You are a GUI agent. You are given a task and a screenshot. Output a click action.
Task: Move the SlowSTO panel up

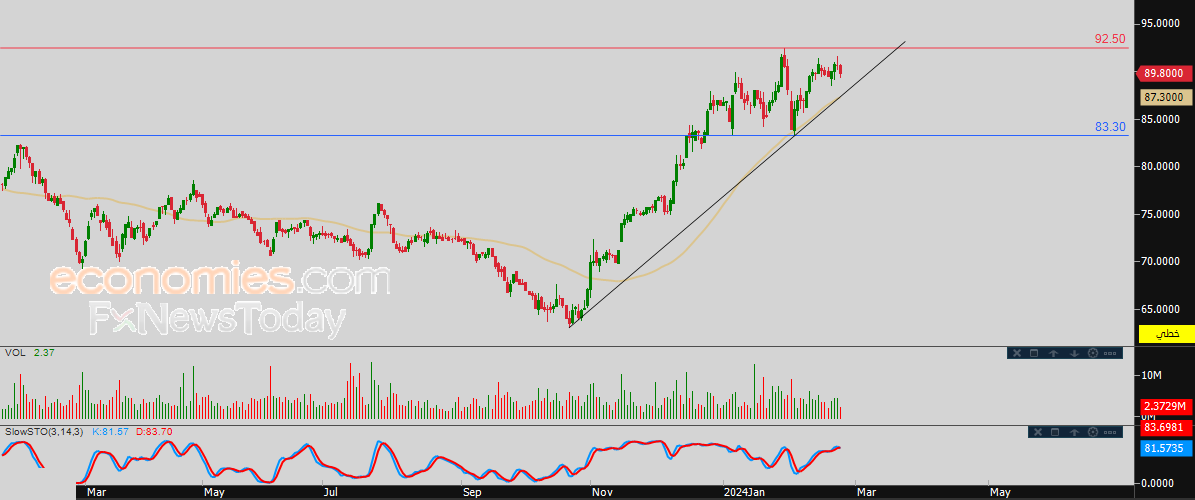pyautogui.click(x=1075, y=432)
